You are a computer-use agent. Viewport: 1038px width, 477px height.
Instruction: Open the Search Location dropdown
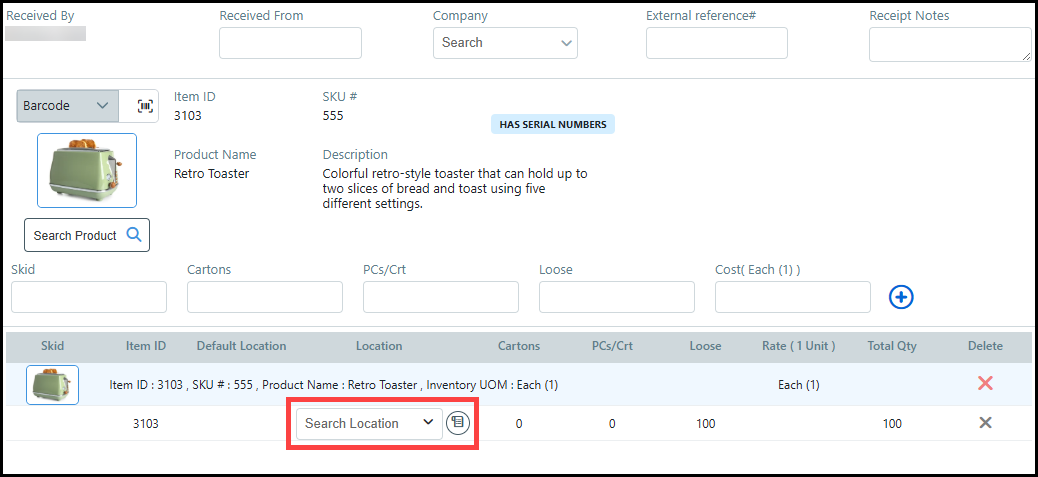[x=369, y=423]
